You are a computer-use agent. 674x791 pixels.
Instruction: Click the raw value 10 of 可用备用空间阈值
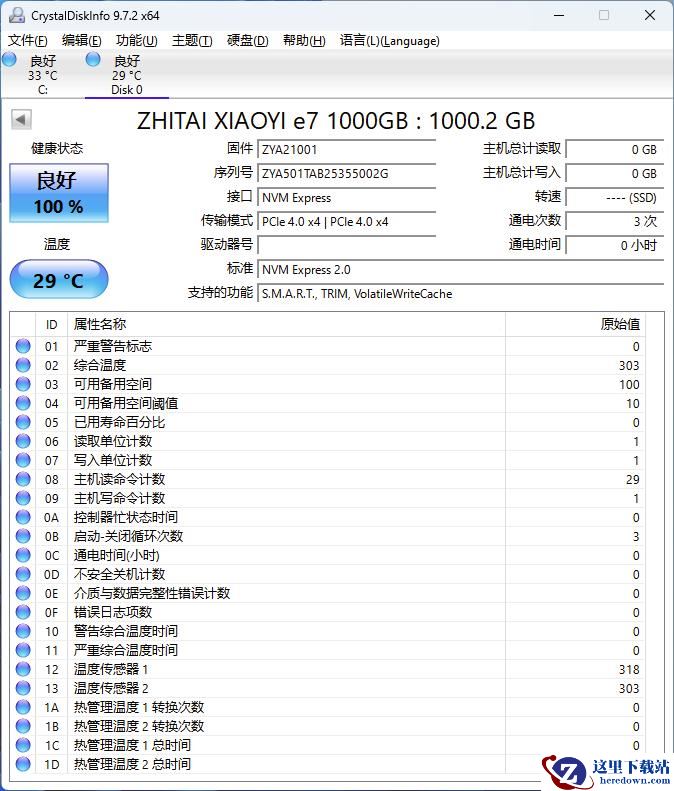[633, 404]
